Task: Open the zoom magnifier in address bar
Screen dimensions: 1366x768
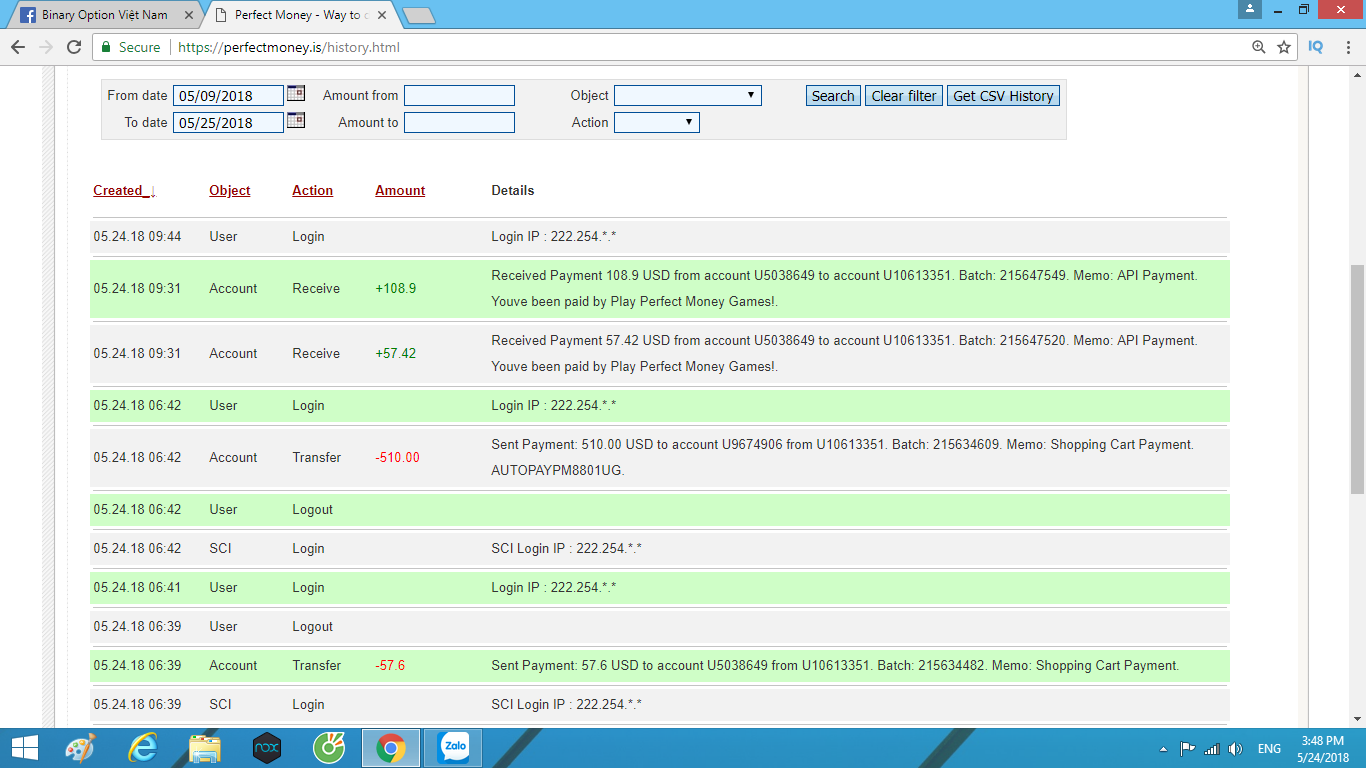Action: point(1259,47)
